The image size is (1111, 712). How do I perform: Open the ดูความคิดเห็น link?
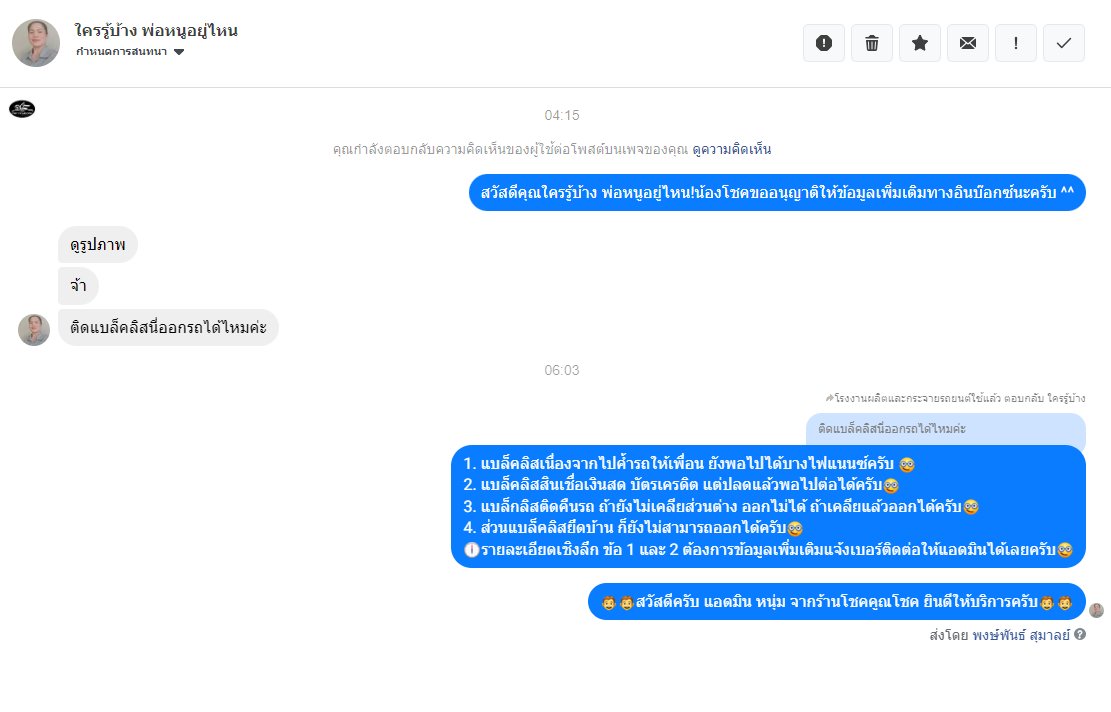731,149
